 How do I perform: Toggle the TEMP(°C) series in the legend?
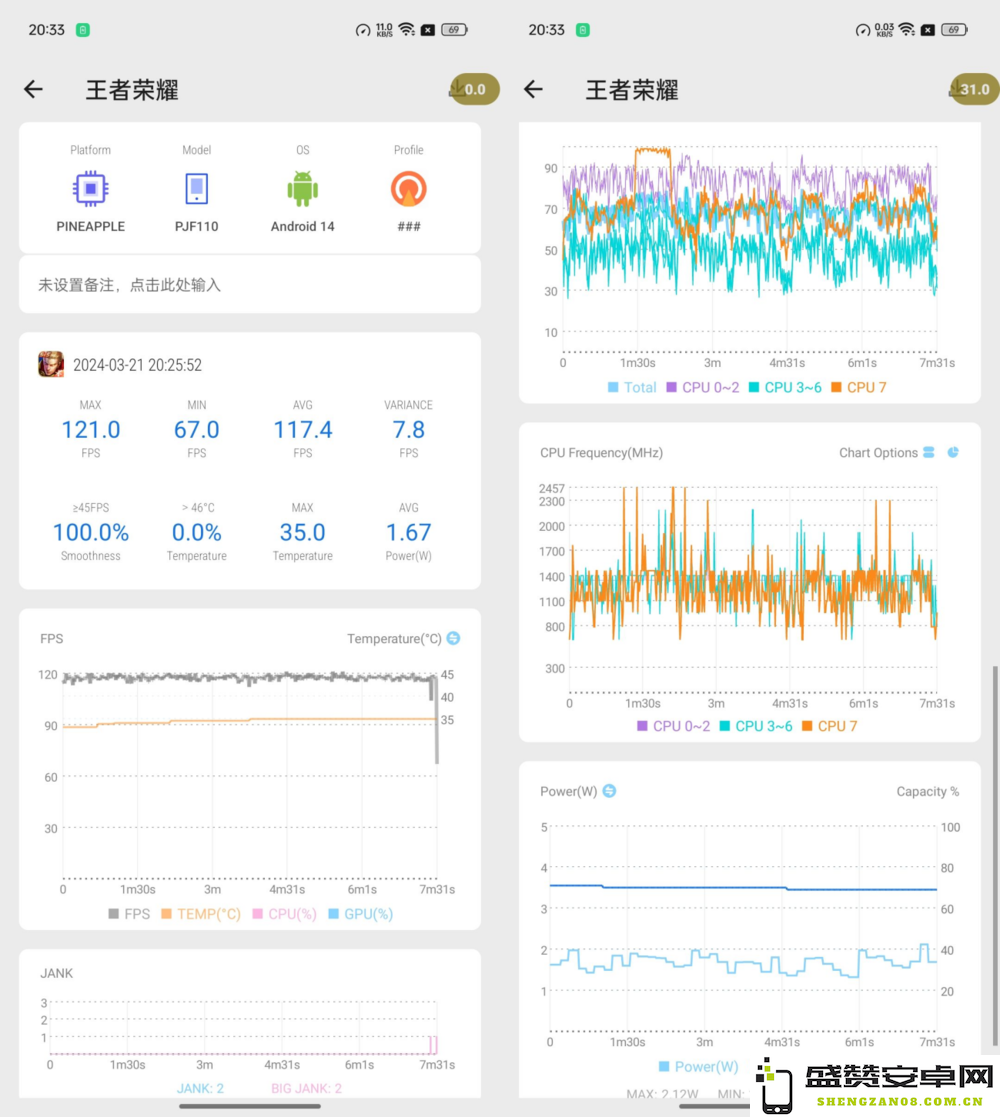click(x=201, y=914)
